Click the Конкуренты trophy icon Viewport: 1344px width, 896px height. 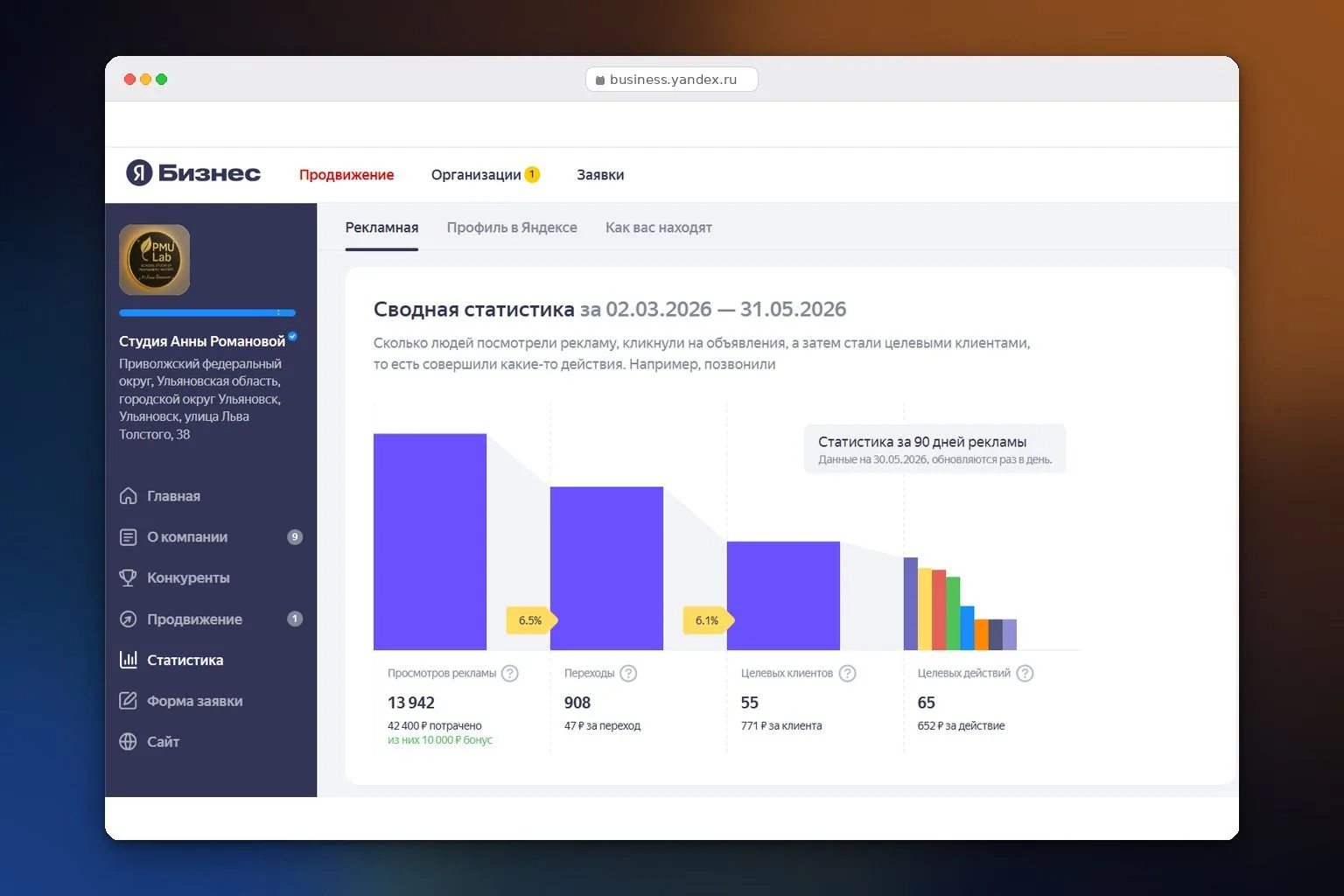[x=128, y=578]
